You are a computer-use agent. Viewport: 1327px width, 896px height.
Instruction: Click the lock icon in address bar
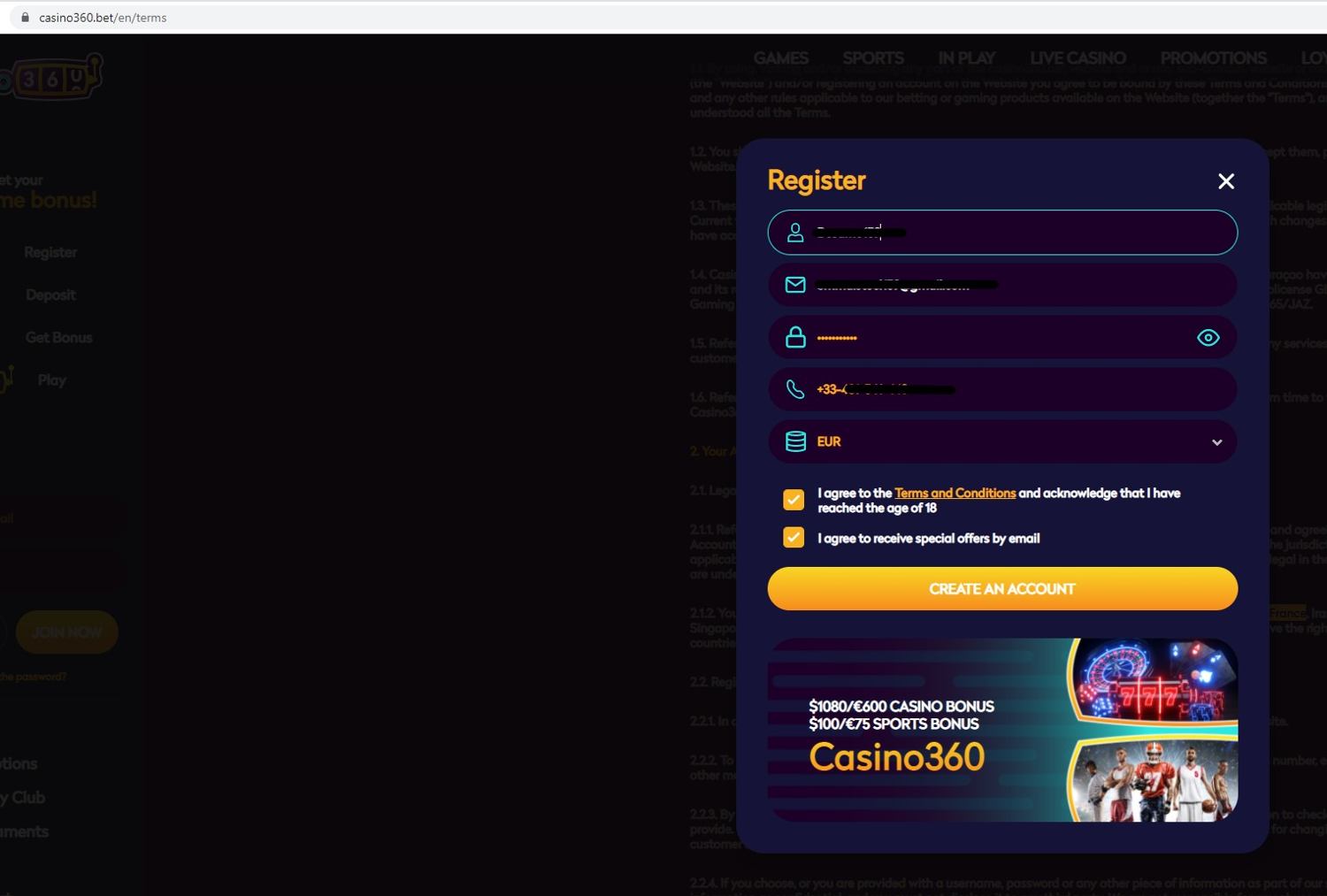tap(25, 17)
